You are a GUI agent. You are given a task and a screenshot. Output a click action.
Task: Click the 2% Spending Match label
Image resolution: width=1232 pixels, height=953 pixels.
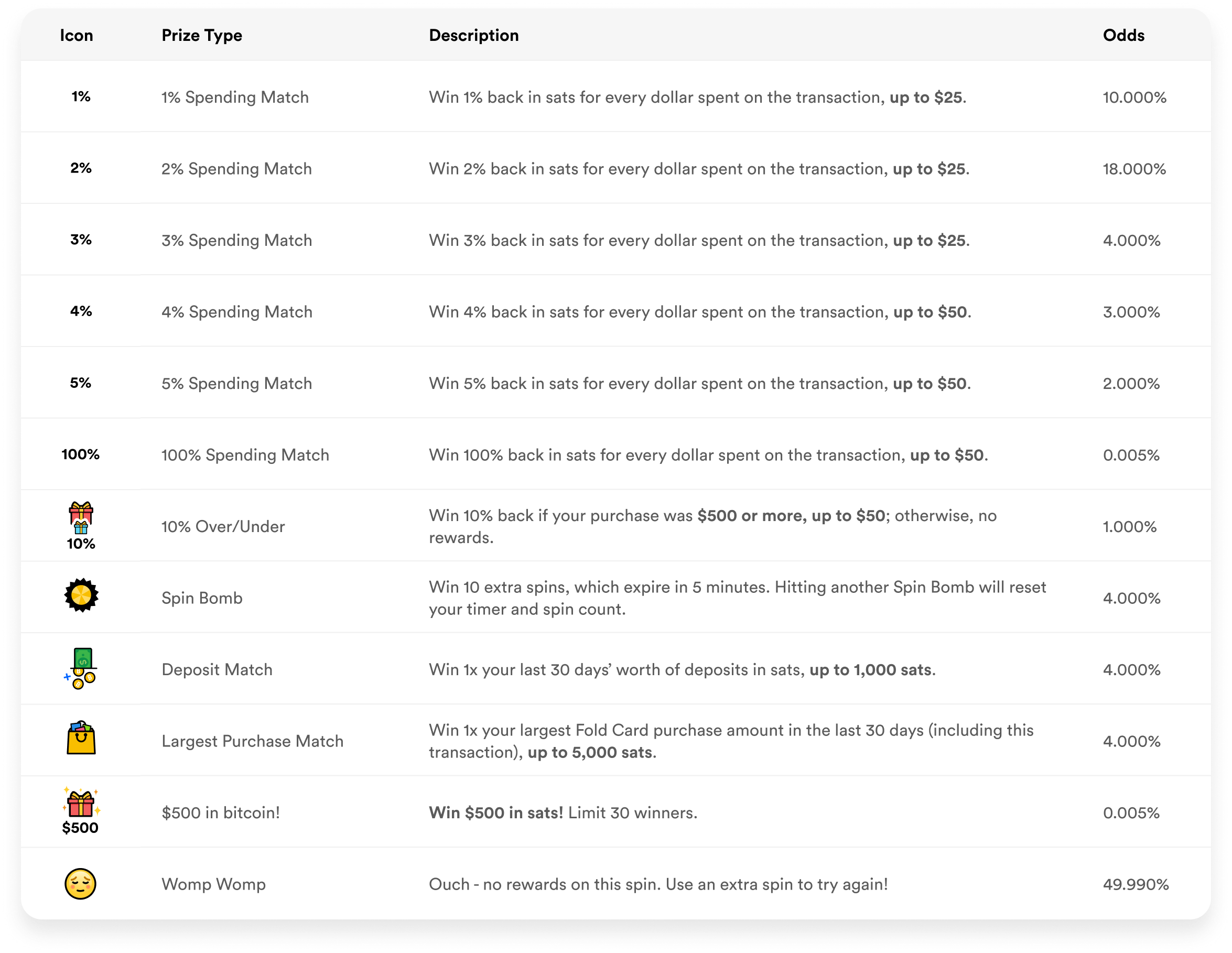tap(236, 169)
